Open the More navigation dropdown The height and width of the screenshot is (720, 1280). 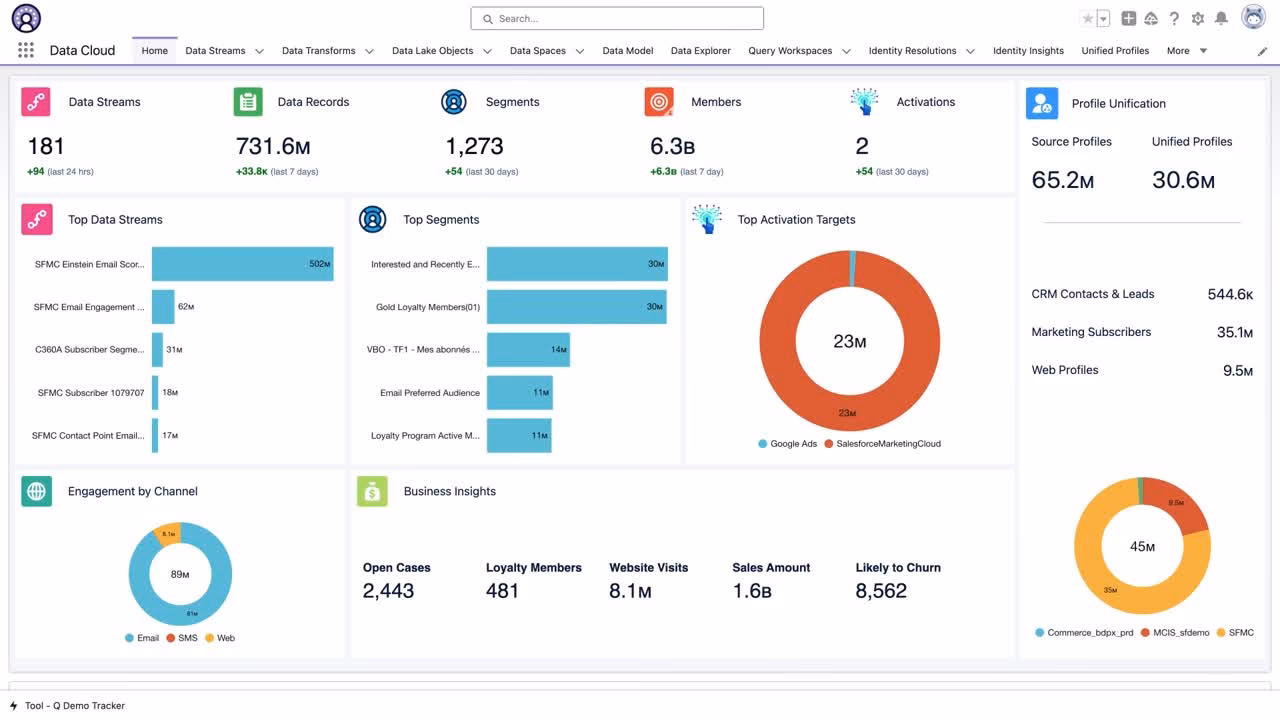click(1187, 51)
